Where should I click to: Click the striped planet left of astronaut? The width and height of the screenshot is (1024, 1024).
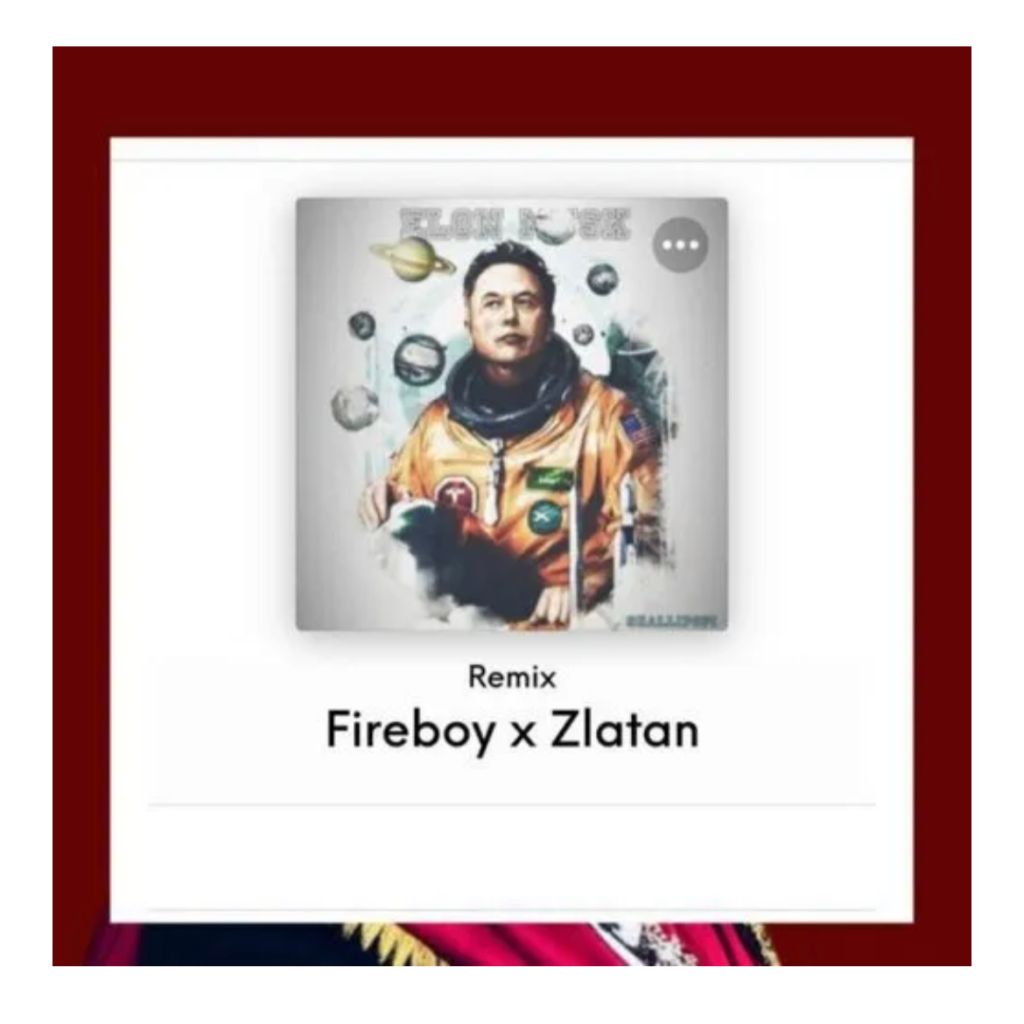pos(419,359)
